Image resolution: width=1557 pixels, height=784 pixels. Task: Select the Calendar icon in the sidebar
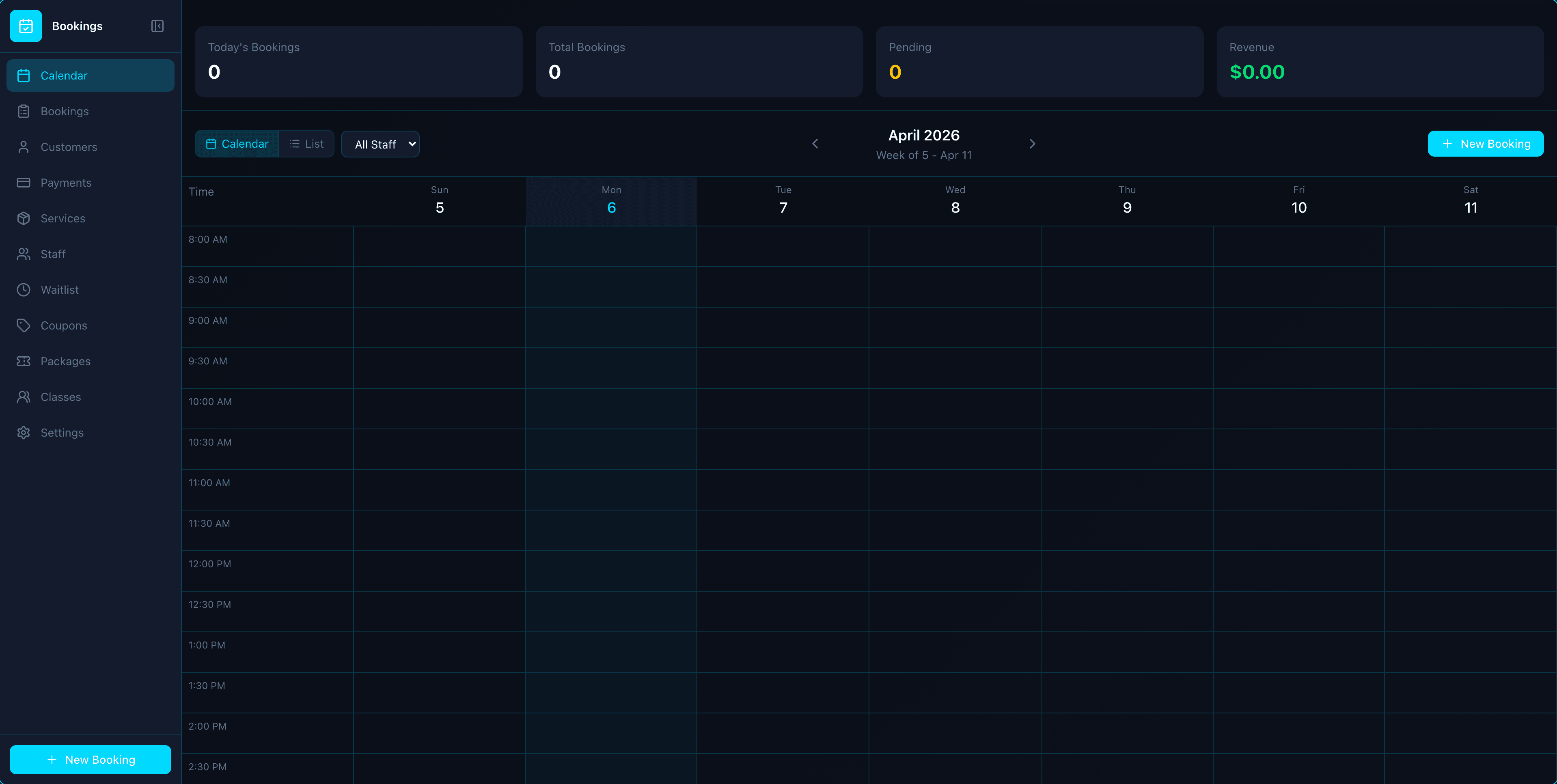pos(24,75)
